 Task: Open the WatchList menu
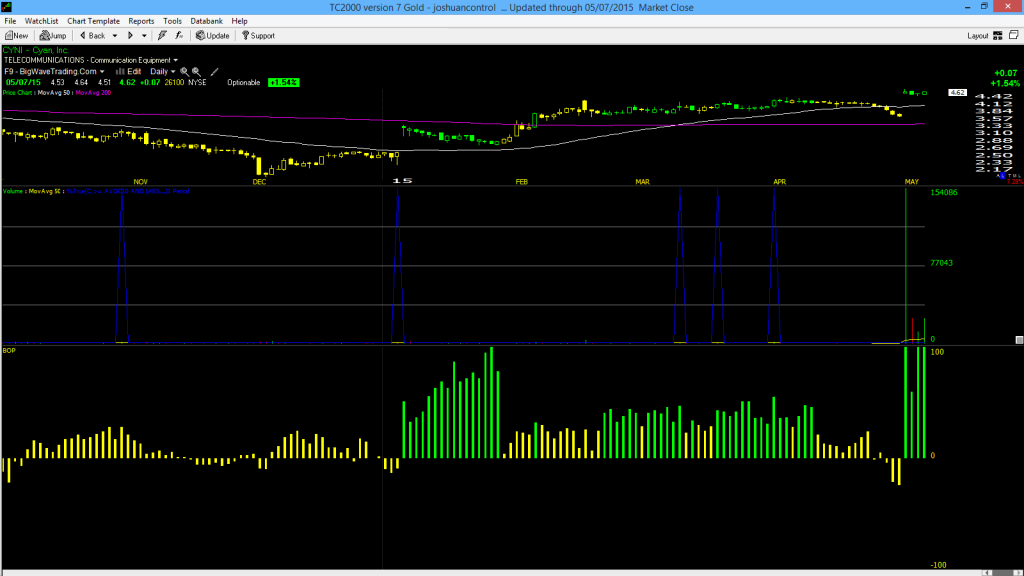(41, 21)
